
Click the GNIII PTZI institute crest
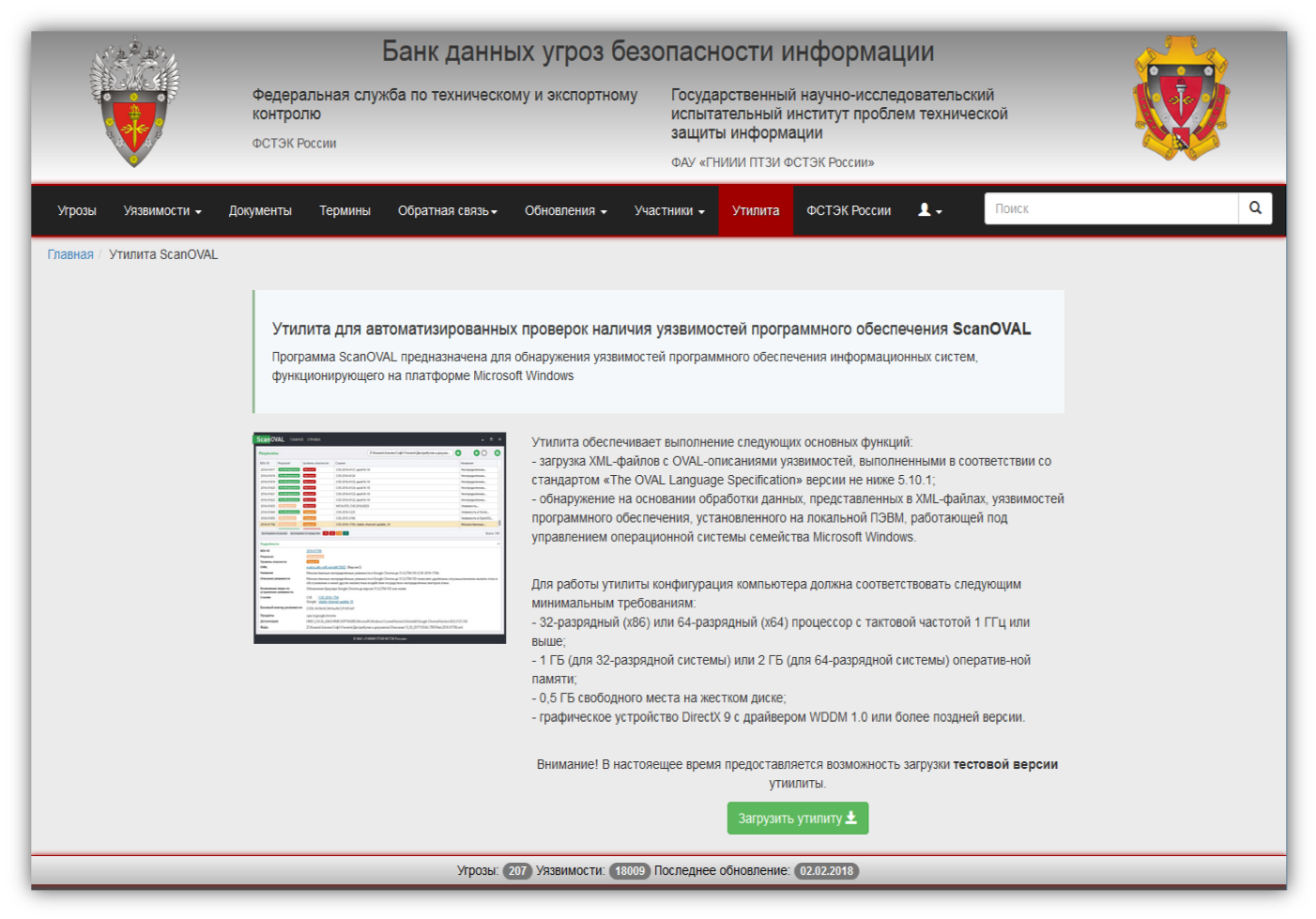1181,100
